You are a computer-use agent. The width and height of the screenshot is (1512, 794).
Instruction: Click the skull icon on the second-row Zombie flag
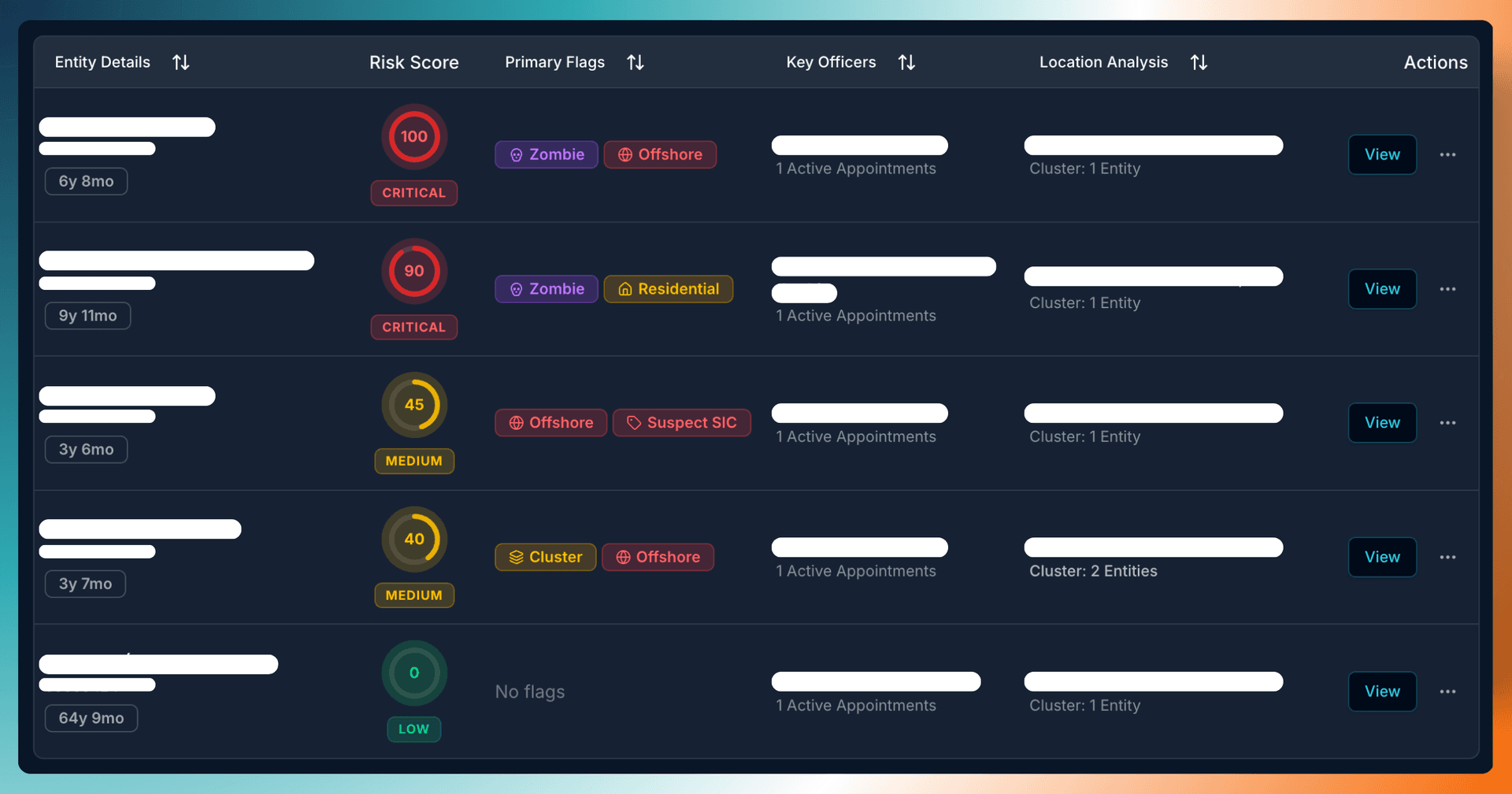pos(516,289)
